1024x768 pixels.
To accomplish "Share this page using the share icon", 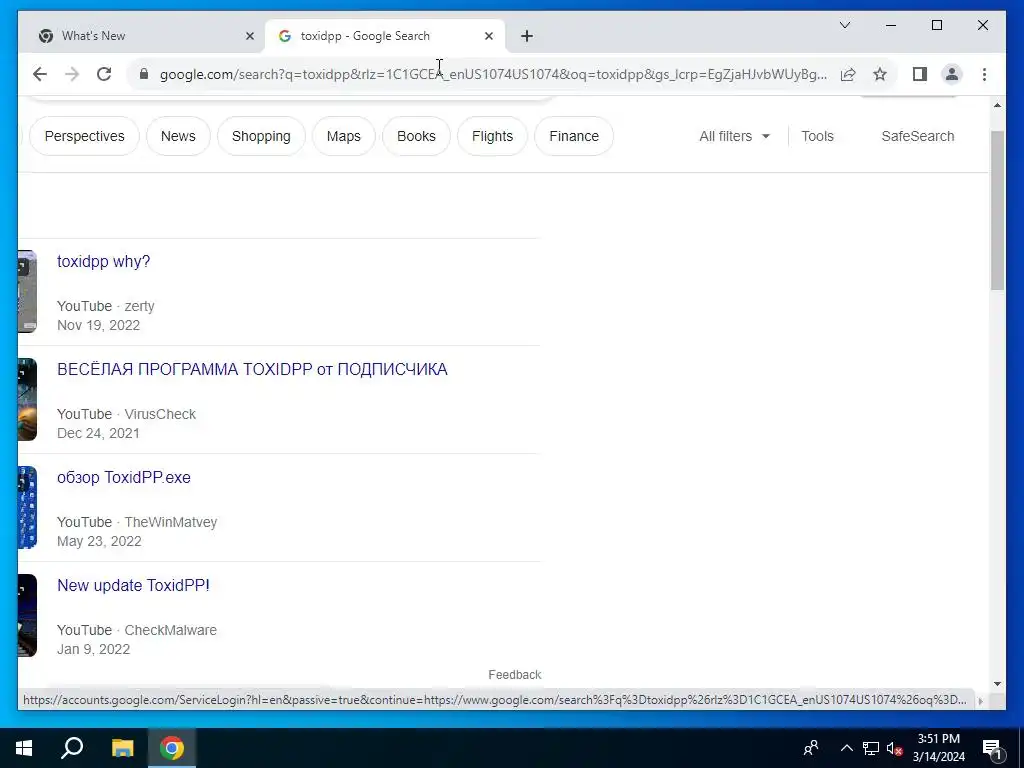I will click(x=848, y=74).
